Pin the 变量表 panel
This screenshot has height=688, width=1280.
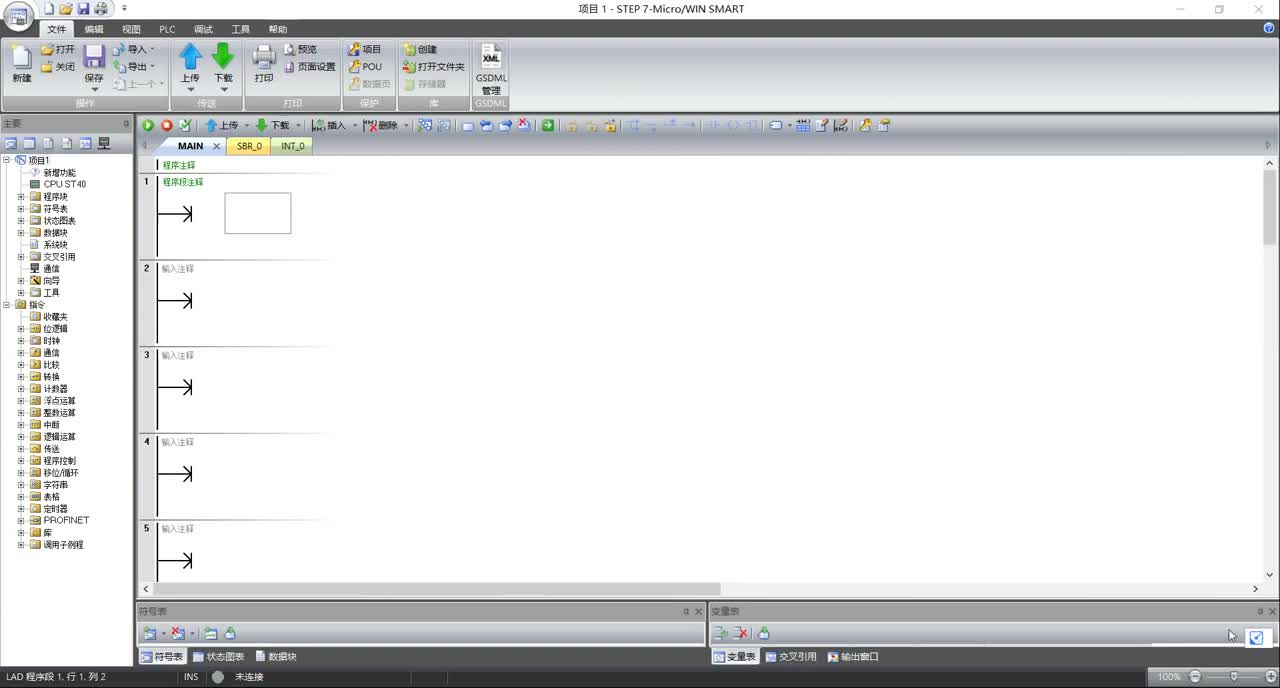pos(1260,611)
